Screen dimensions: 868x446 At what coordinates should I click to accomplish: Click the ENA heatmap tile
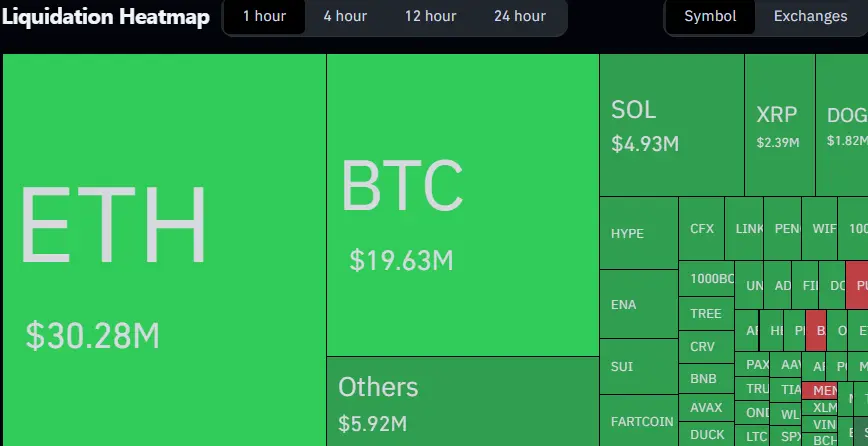coord(639,304)
